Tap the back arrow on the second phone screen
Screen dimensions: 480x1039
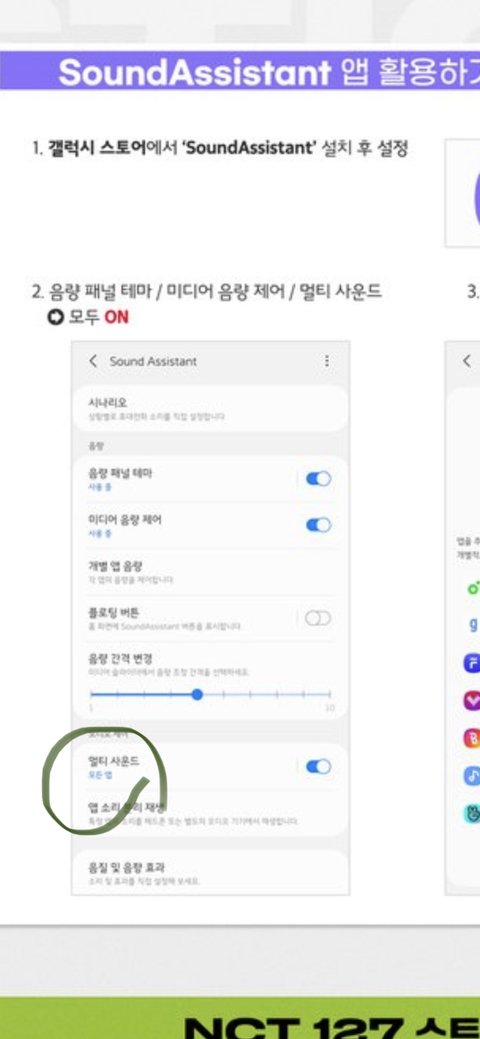click(467, 361)
